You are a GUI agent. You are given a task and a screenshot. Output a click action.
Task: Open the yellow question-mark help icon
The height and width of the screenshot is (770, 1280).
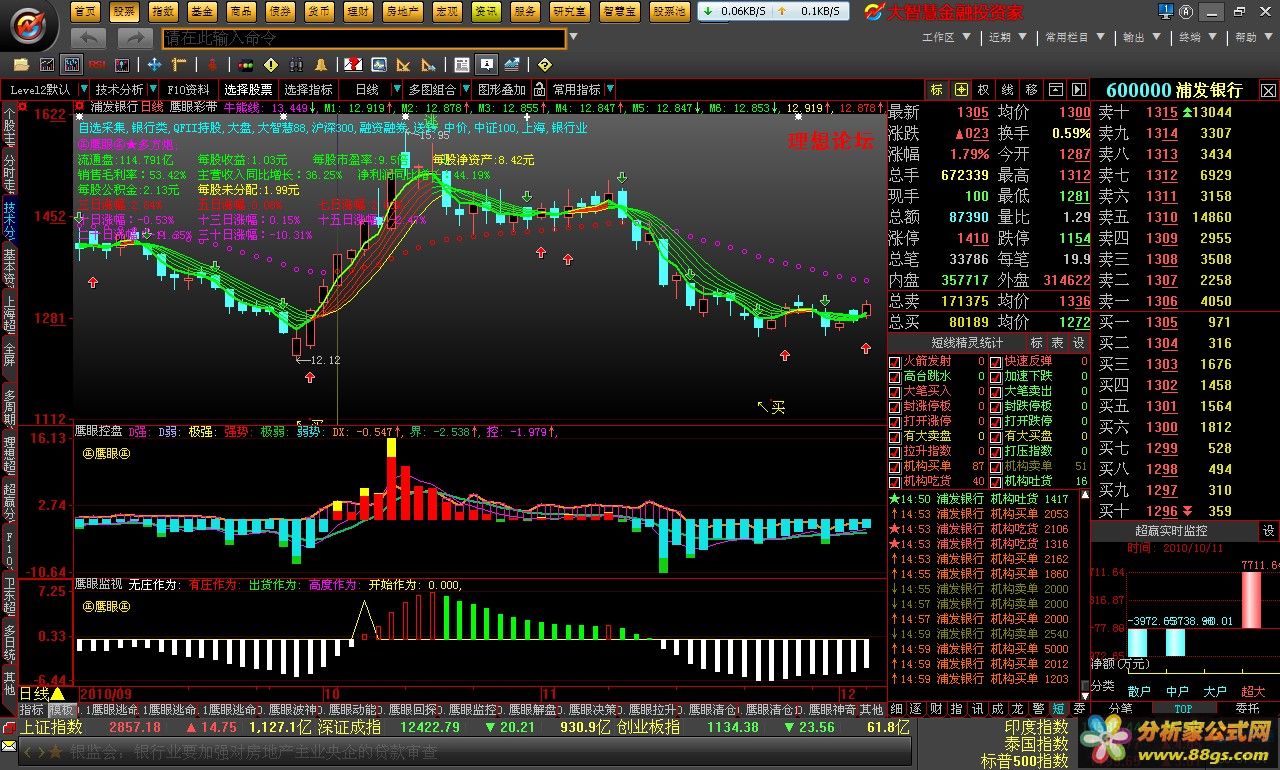545,65
